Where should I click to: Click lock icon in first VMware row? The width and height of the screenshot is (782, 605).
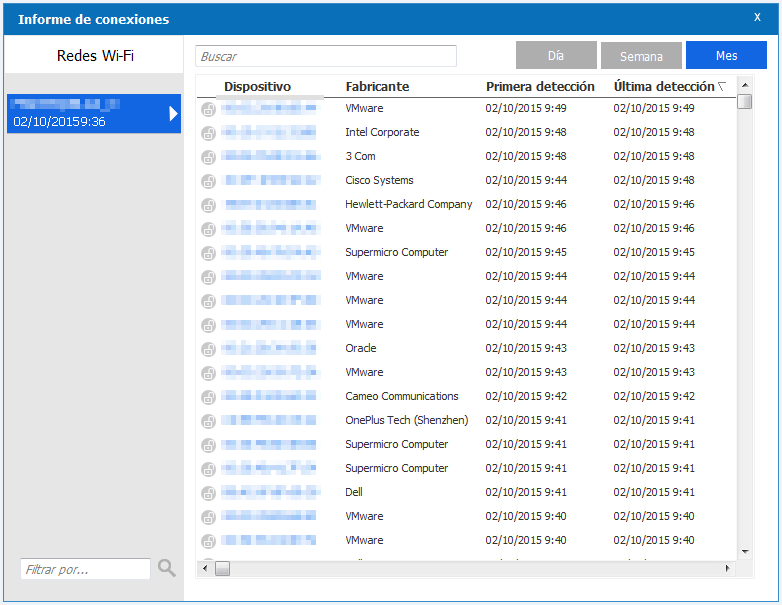(208, 109)
